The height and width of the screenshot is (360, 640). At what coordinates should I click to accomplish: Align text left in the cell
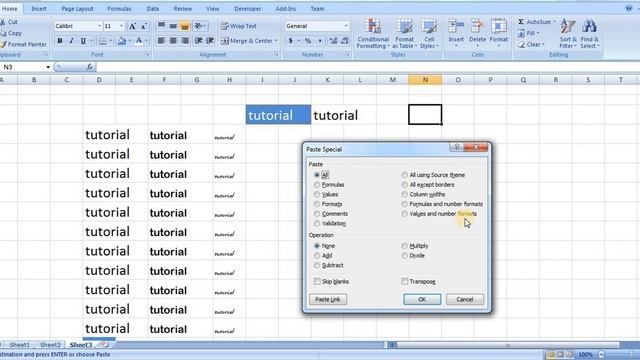(162, 41)
